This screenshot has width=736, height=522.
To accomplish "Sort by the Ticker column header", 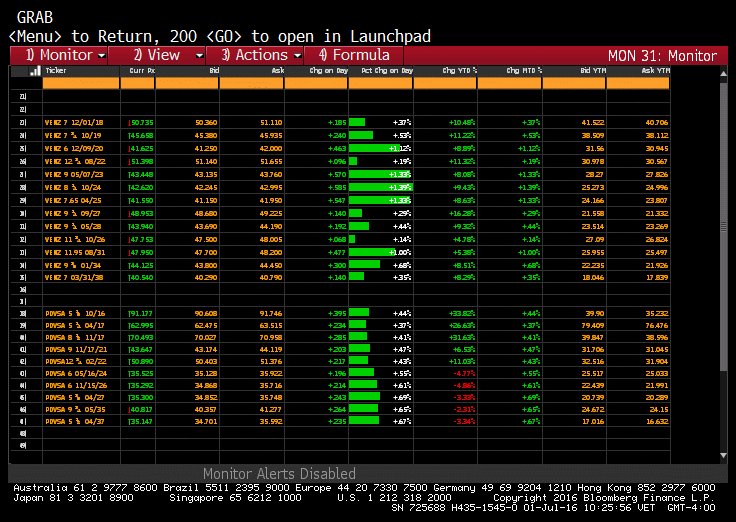I will coord(56,70).
